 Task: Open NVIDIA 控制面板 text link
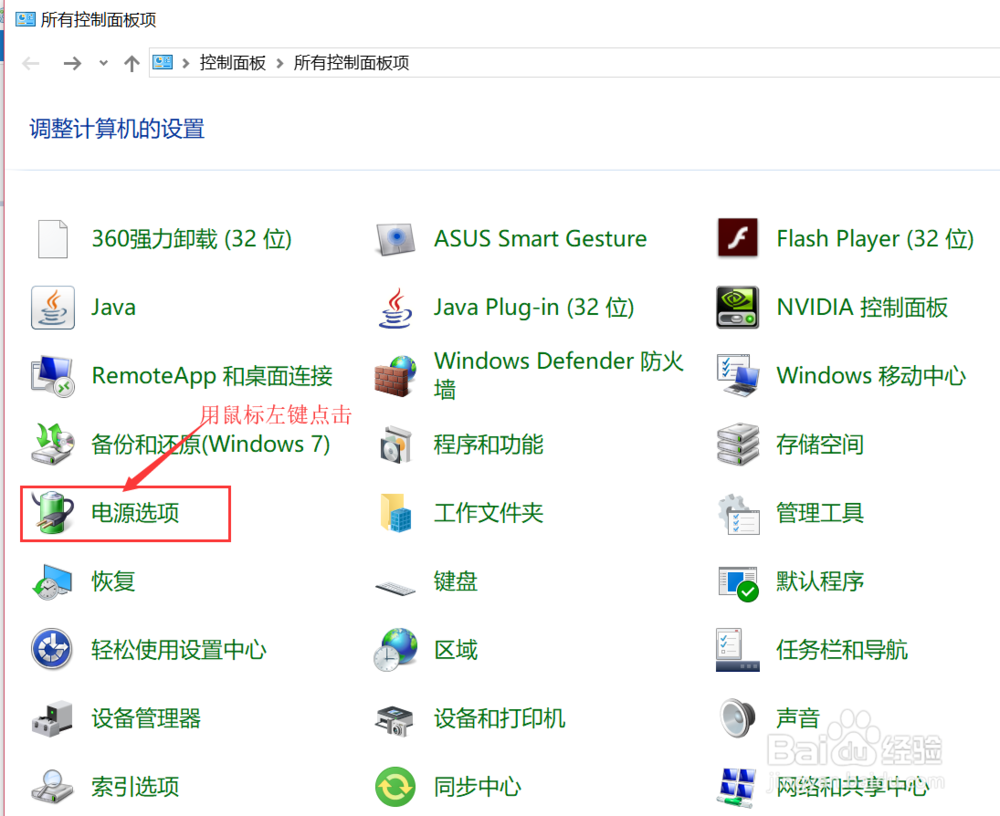click(862, 307)
